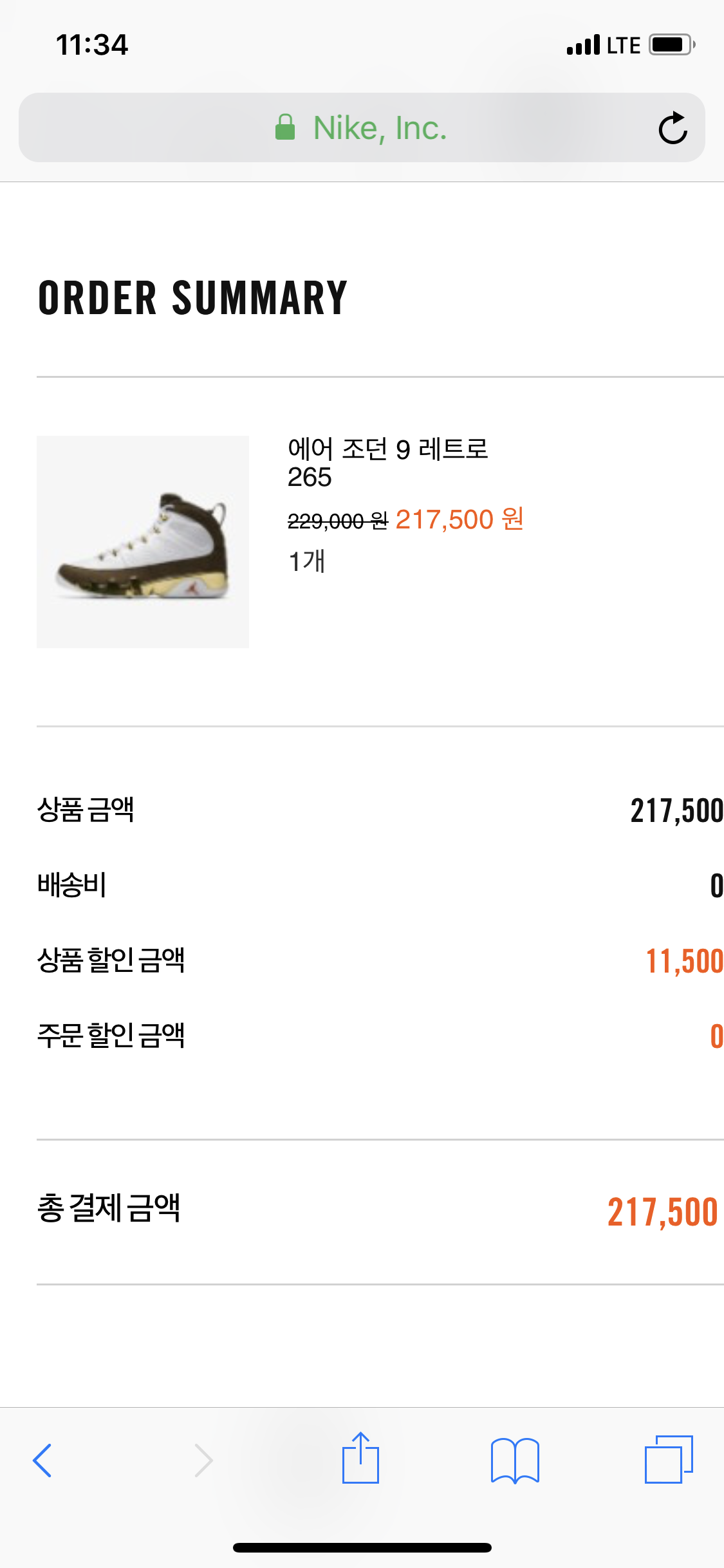Tap the 배송비 shipping fee label
This screenshot has width=724, height=1568.
72,885
